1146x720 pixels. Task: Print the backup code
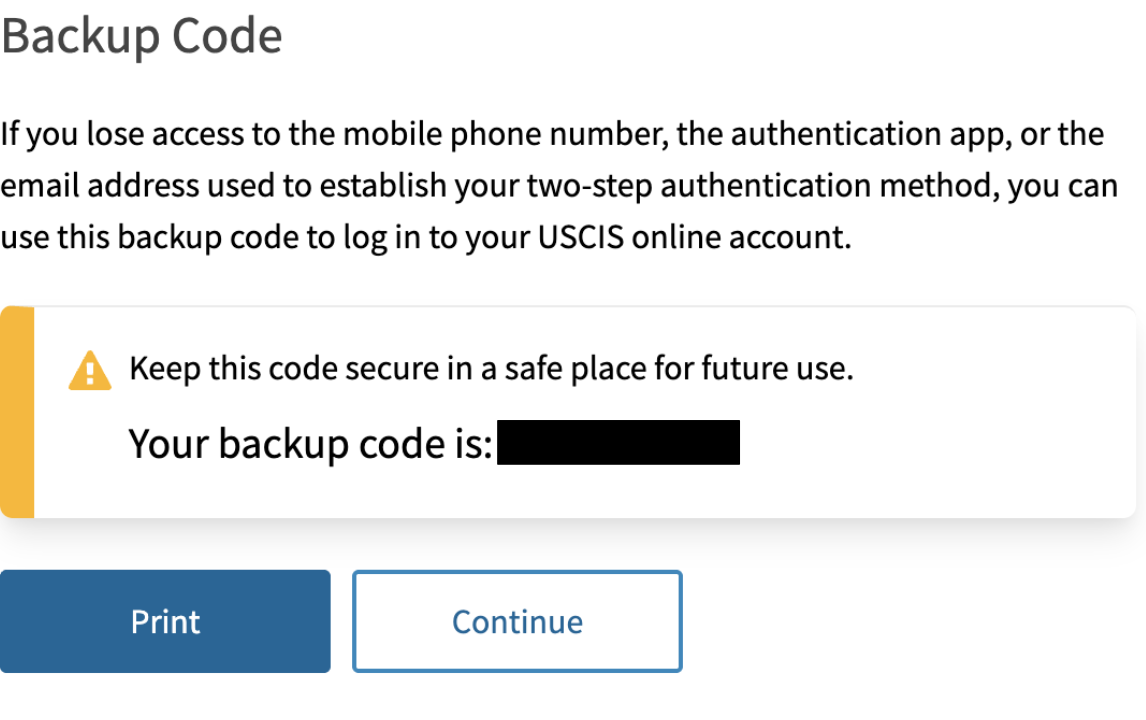(165, 621)
